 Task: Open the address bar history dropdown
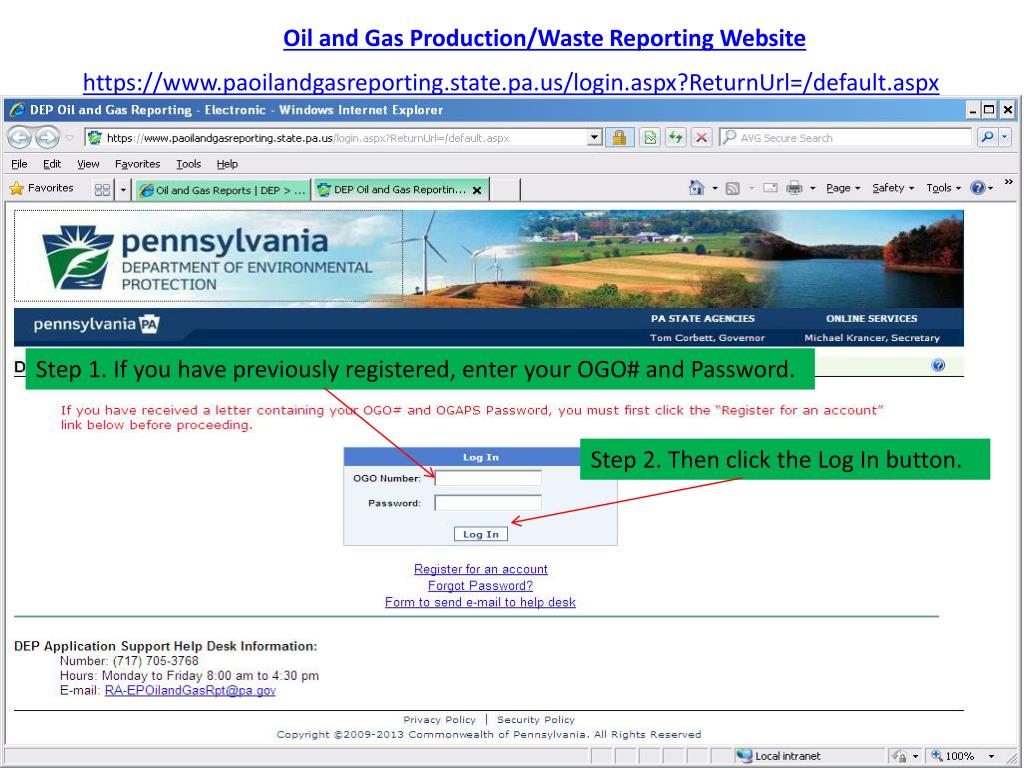595,137
